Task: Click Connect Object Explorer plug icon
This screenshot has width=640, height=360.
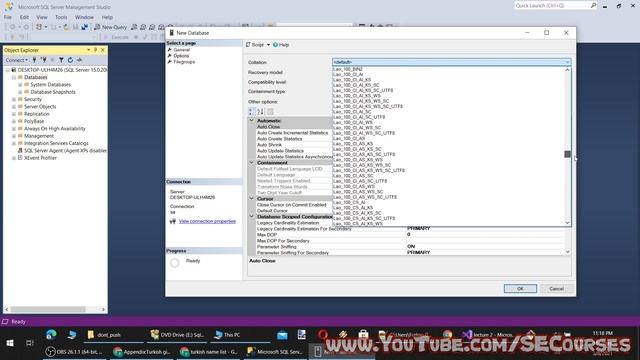Action: tap(35, 60)
